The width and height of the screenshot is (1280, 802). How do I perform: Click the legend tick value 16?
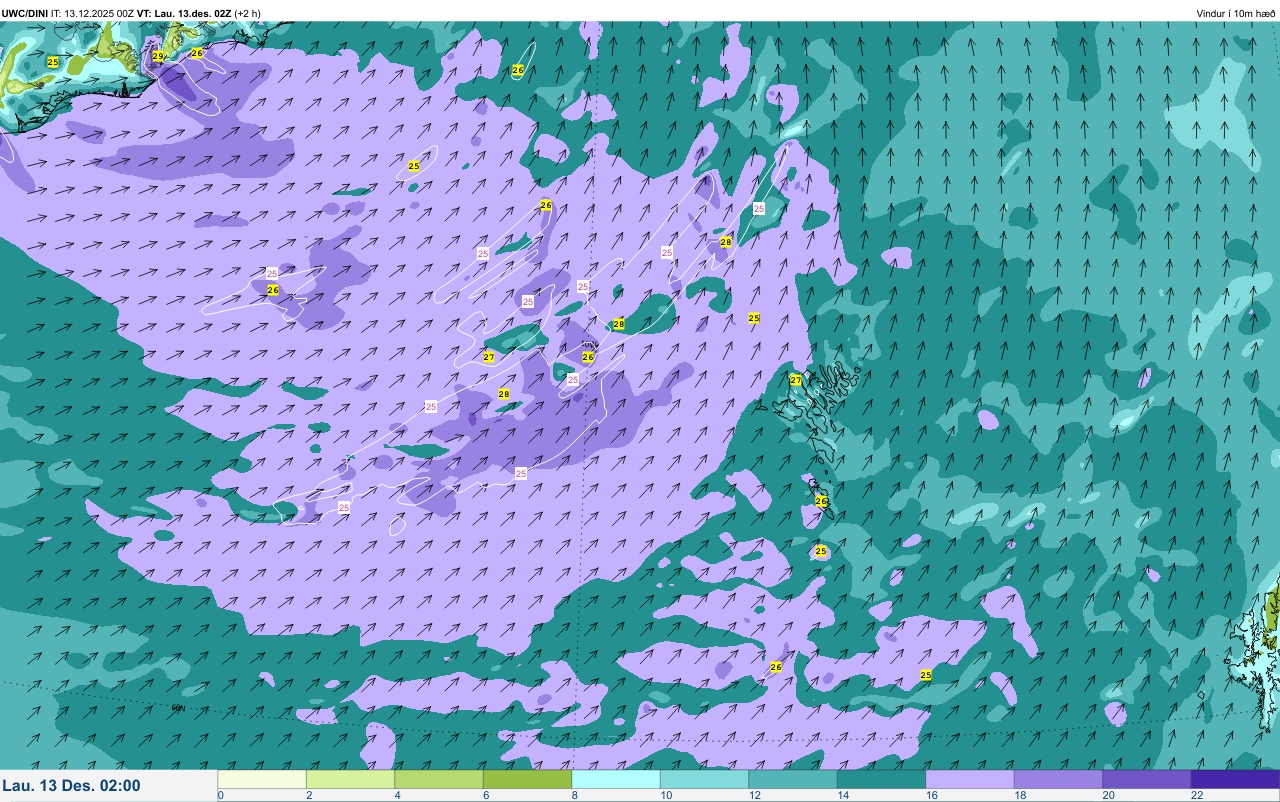click(x=931, y=796)
